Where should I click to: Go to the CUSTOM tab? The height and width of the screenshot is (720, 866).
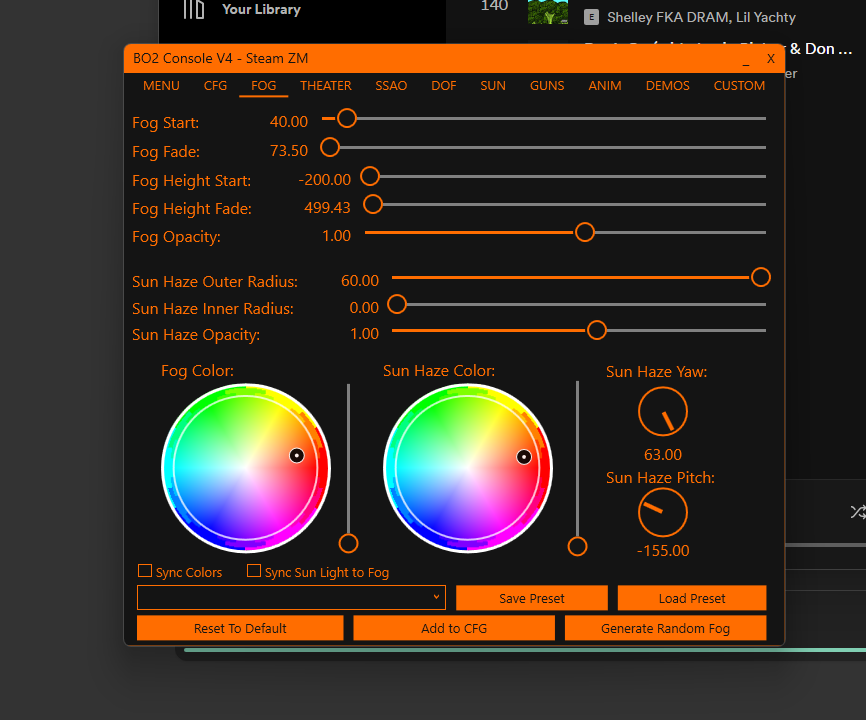coord(739,86)
